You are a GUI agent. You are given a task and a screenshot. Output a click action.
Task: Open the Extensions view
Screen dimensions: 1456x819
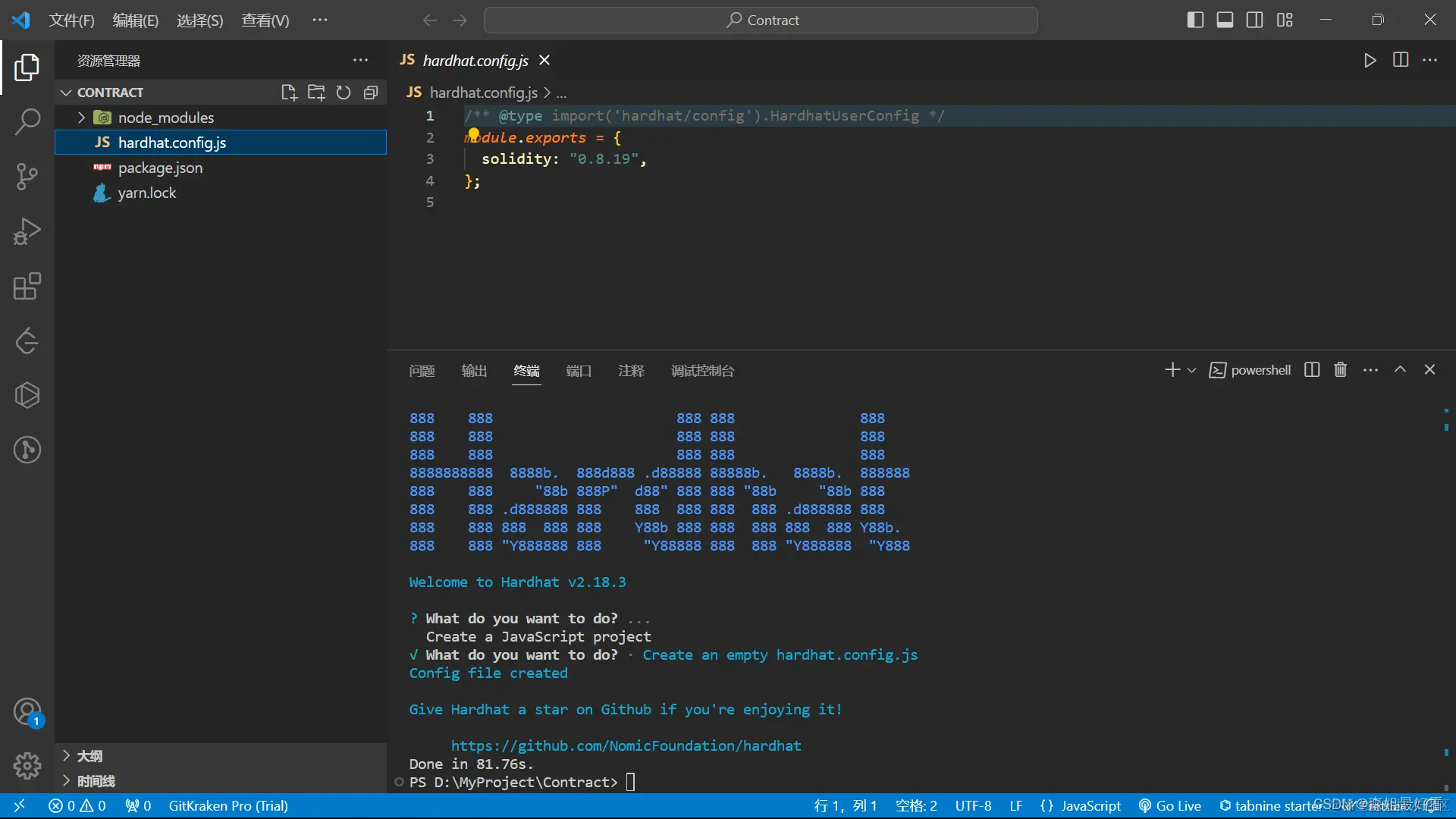27,286
